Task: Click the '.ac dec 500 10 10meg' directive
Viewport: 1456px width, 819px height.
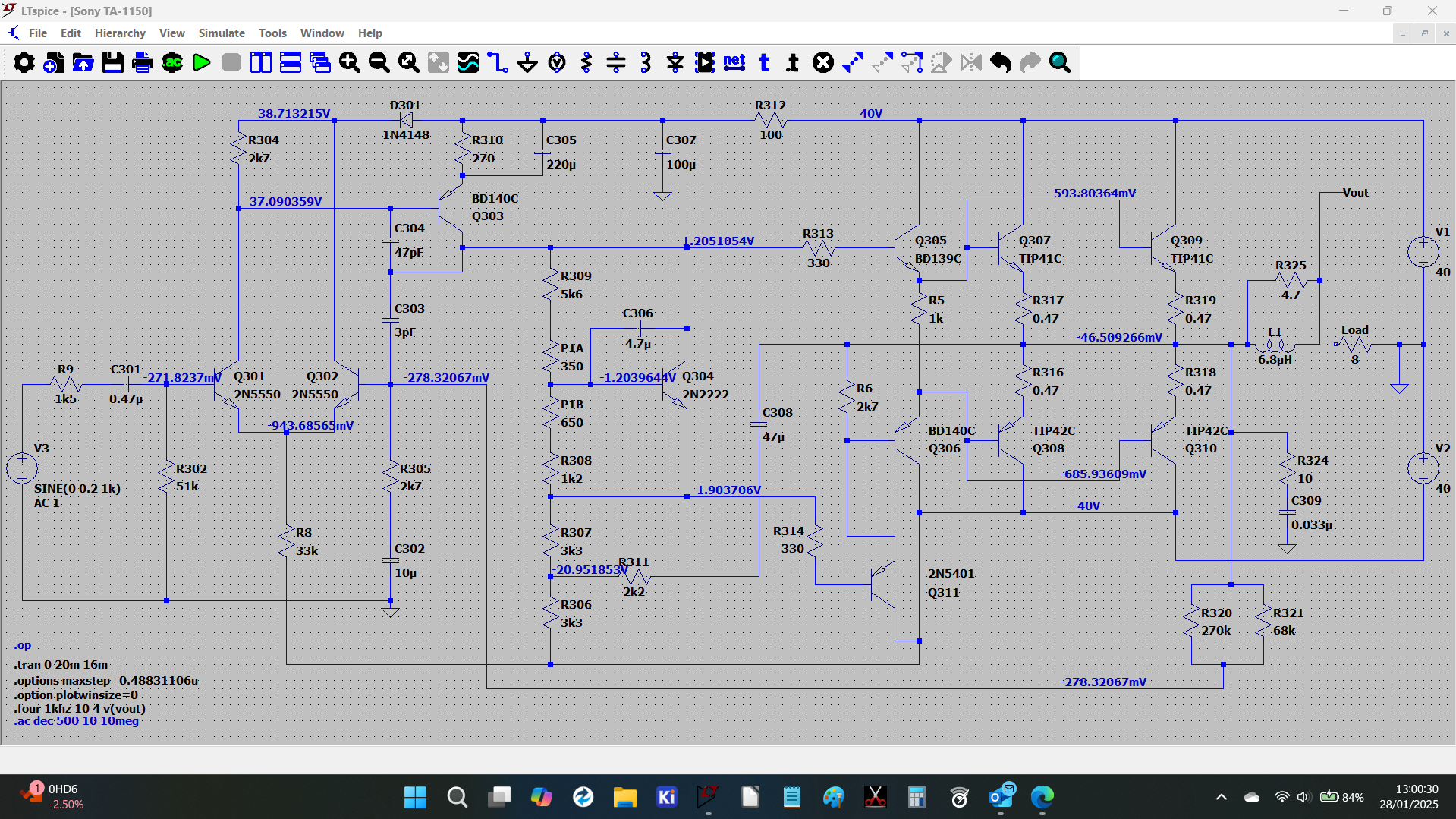Action: pos(76,721)
